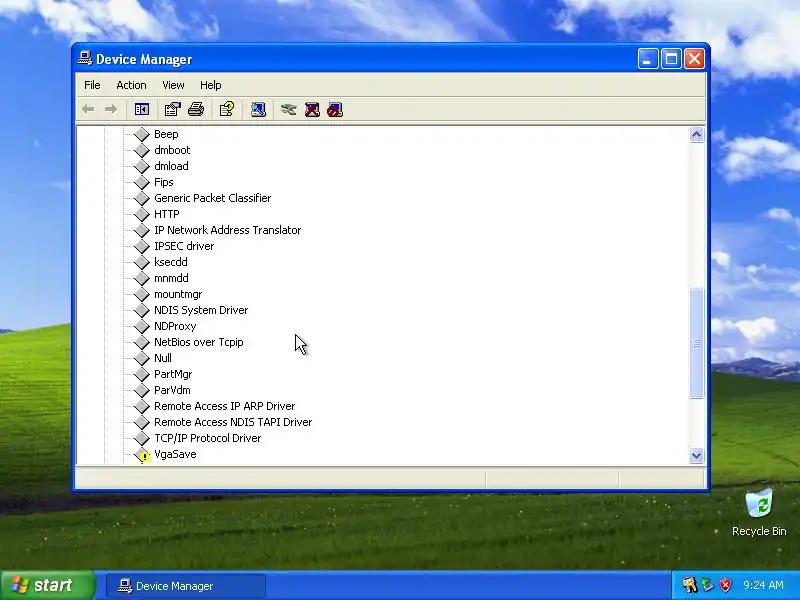Toggle the Show/Hide Console Tree icon
Screen dimensions: 800x600
142,109
